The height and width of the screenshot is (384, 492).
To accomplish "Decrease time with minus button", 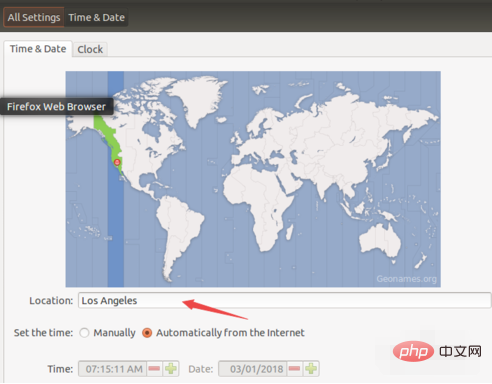I will (x=154, y=369).
